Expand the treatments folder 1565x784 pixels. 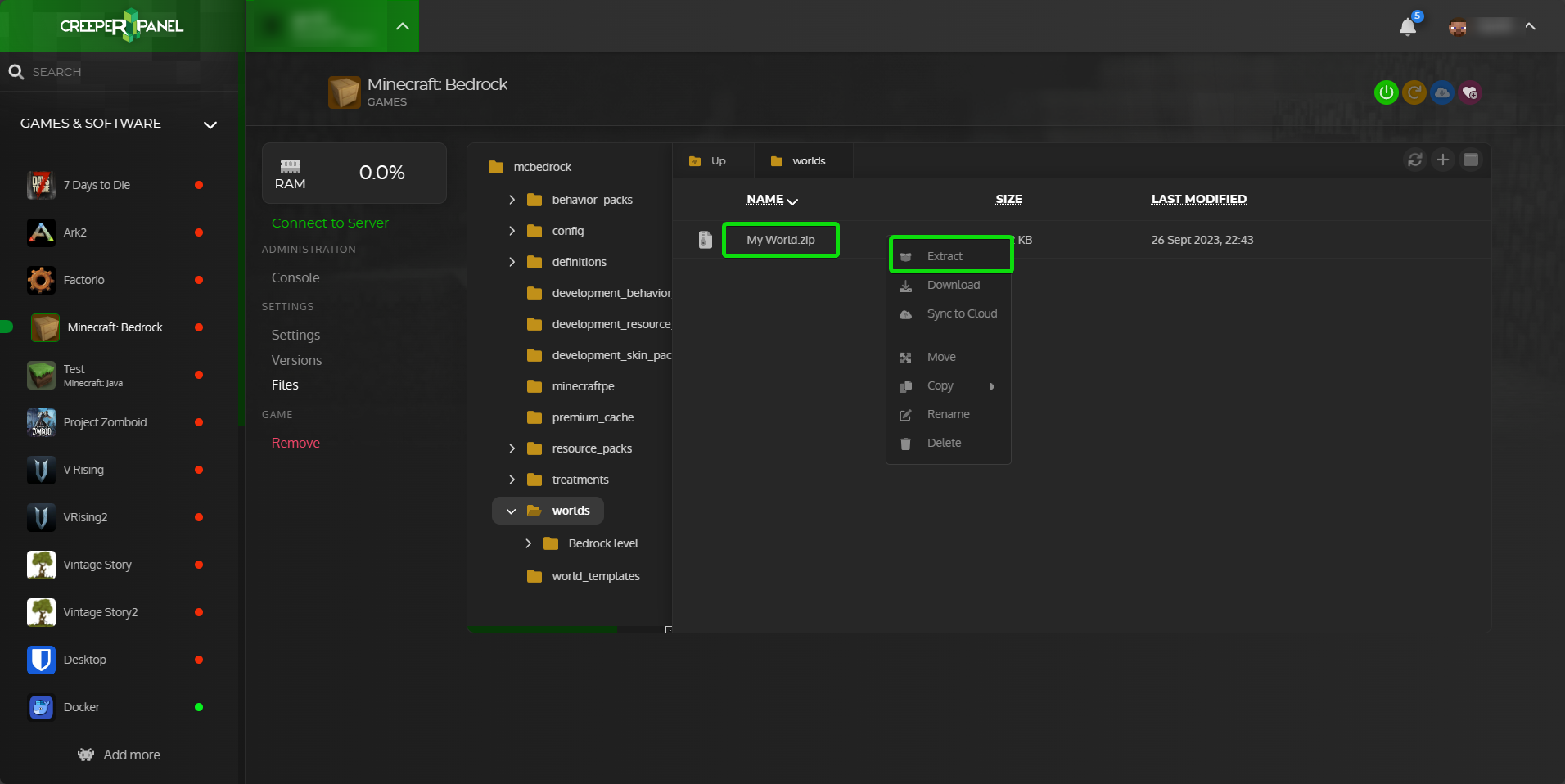click(x=512, y=480)
